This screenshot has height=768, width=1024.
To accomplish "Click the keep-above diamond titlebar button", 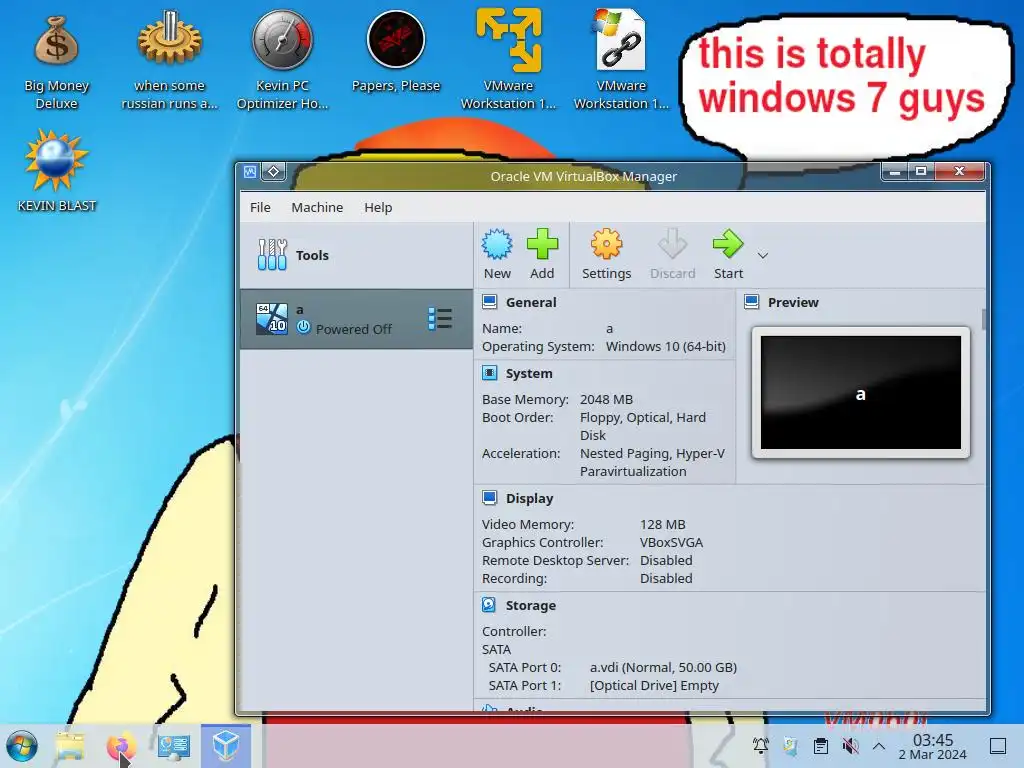I will point(274,172).
